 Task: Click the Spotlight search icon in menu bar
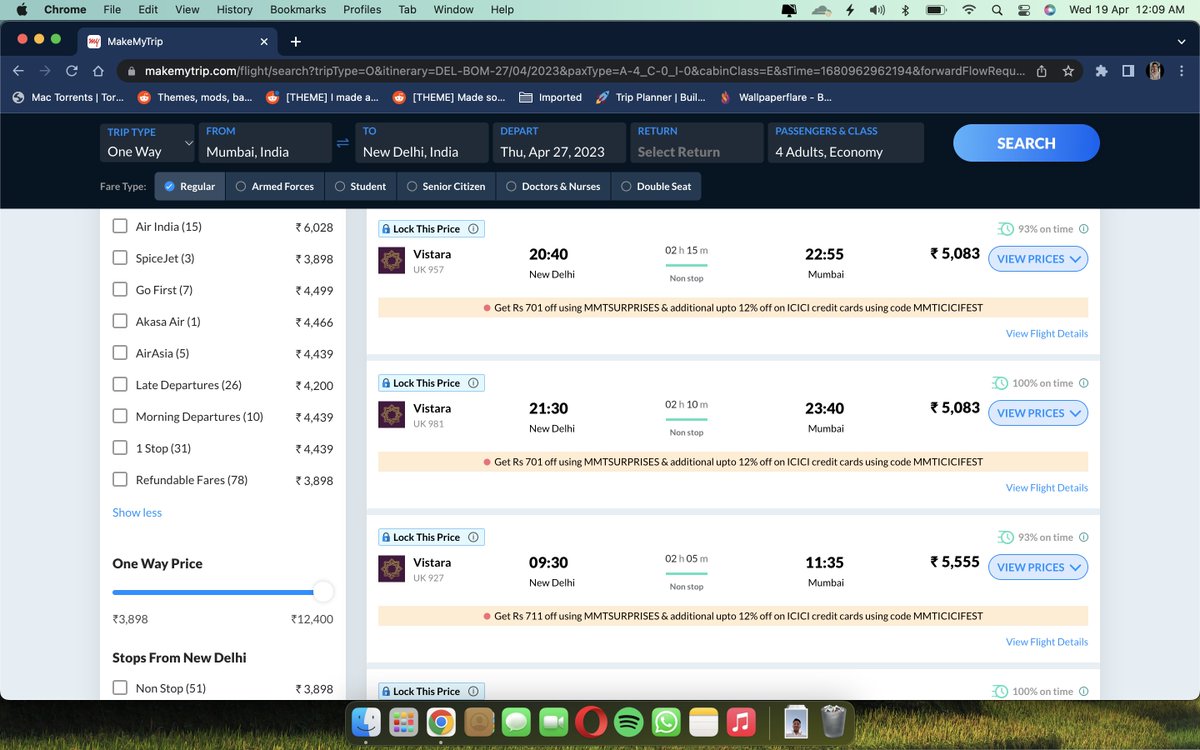tap(996, 10)
